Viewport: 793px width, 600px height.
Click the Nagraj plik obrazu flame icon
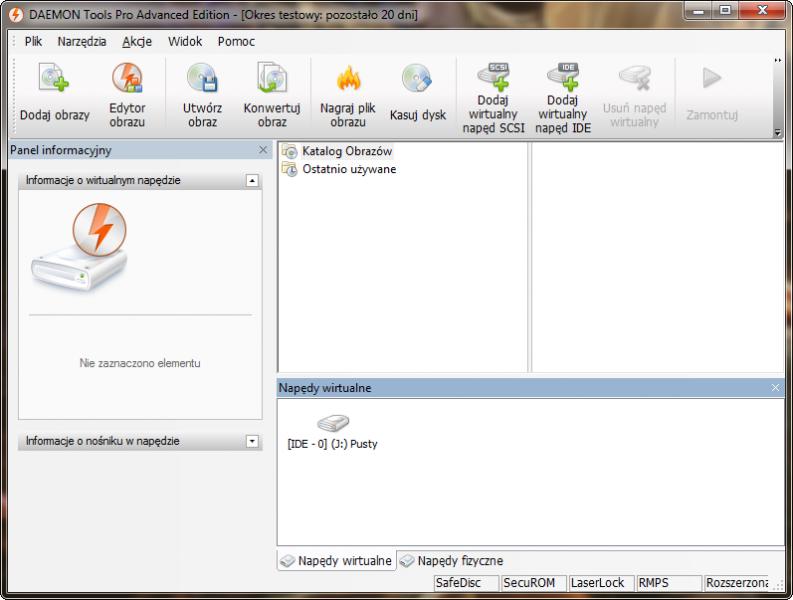[348, 78]
